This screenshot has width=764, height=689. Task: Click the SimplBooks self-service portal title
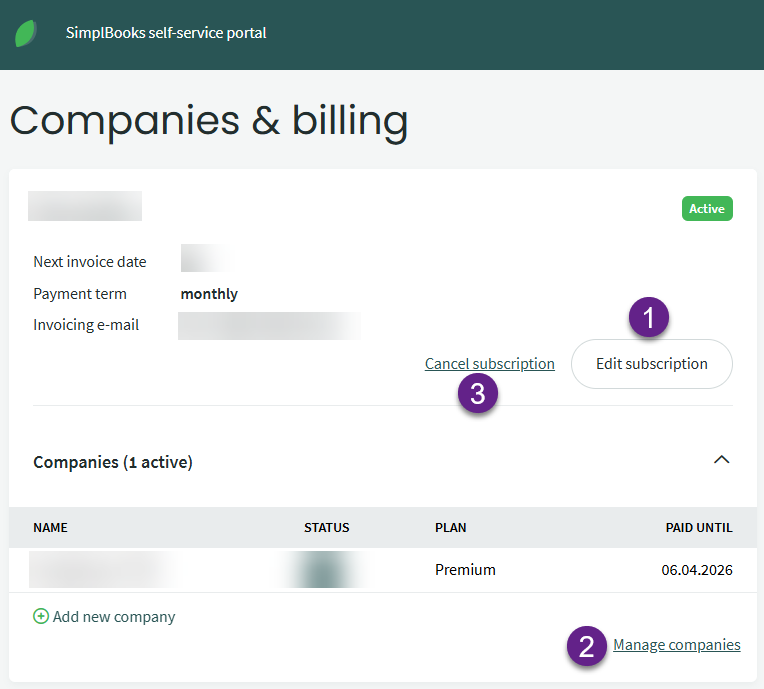coord(166,33)
